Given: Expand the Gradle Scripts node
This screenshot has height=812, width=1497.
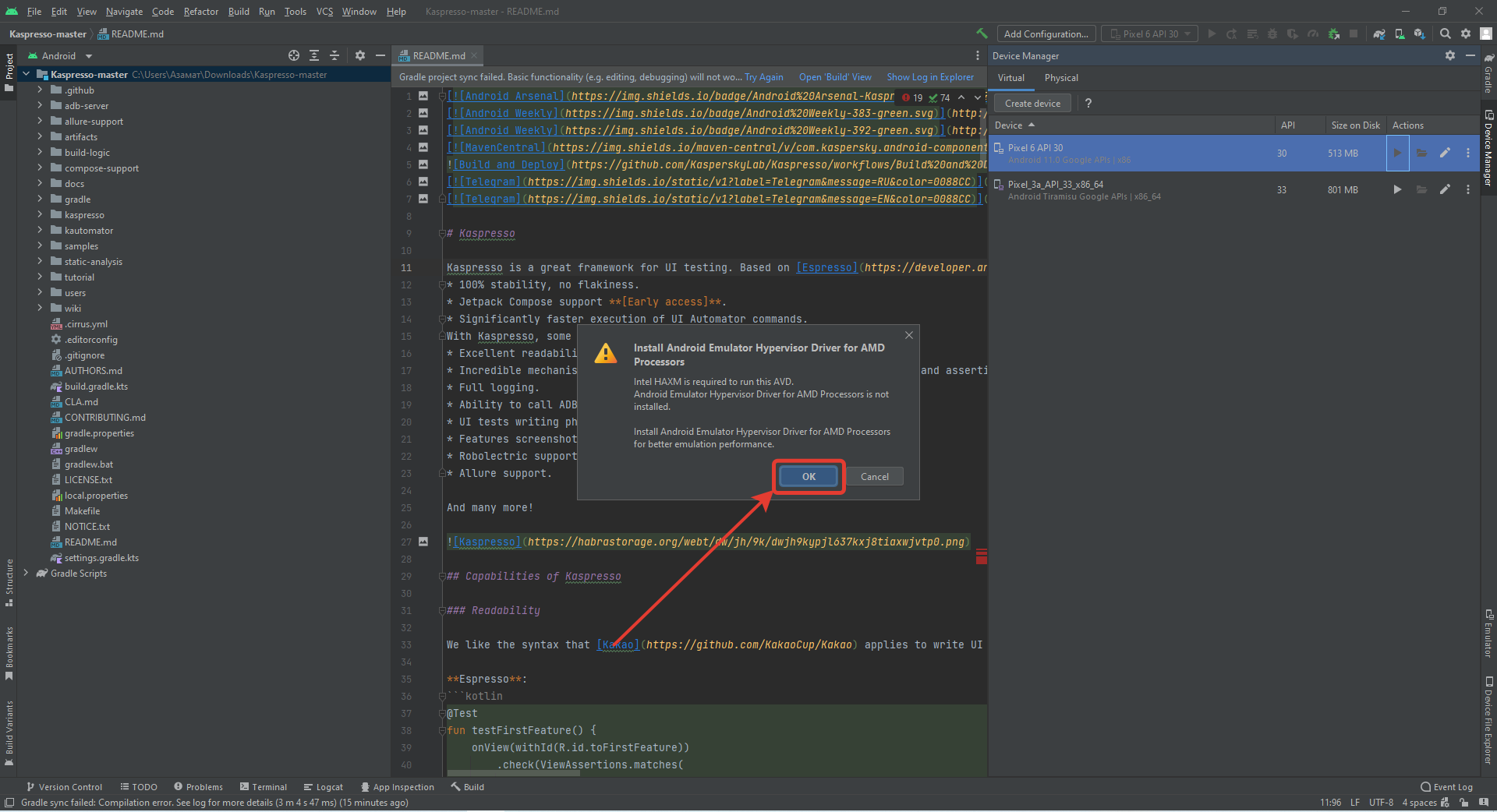Looking at the screenshot, I should 27,574.
